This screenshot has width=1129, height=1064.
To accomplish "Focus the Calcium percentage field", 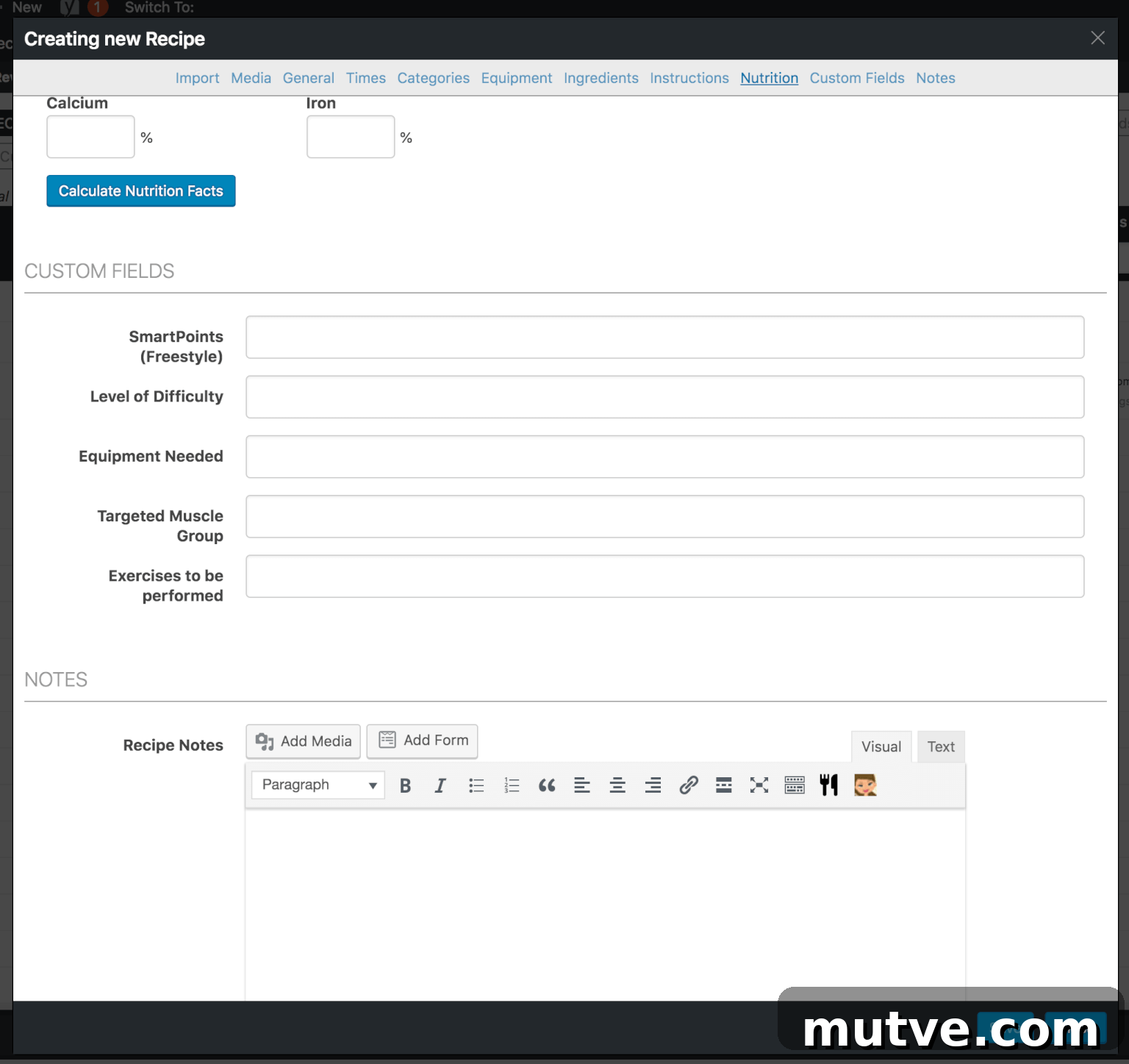I will 90,137.
